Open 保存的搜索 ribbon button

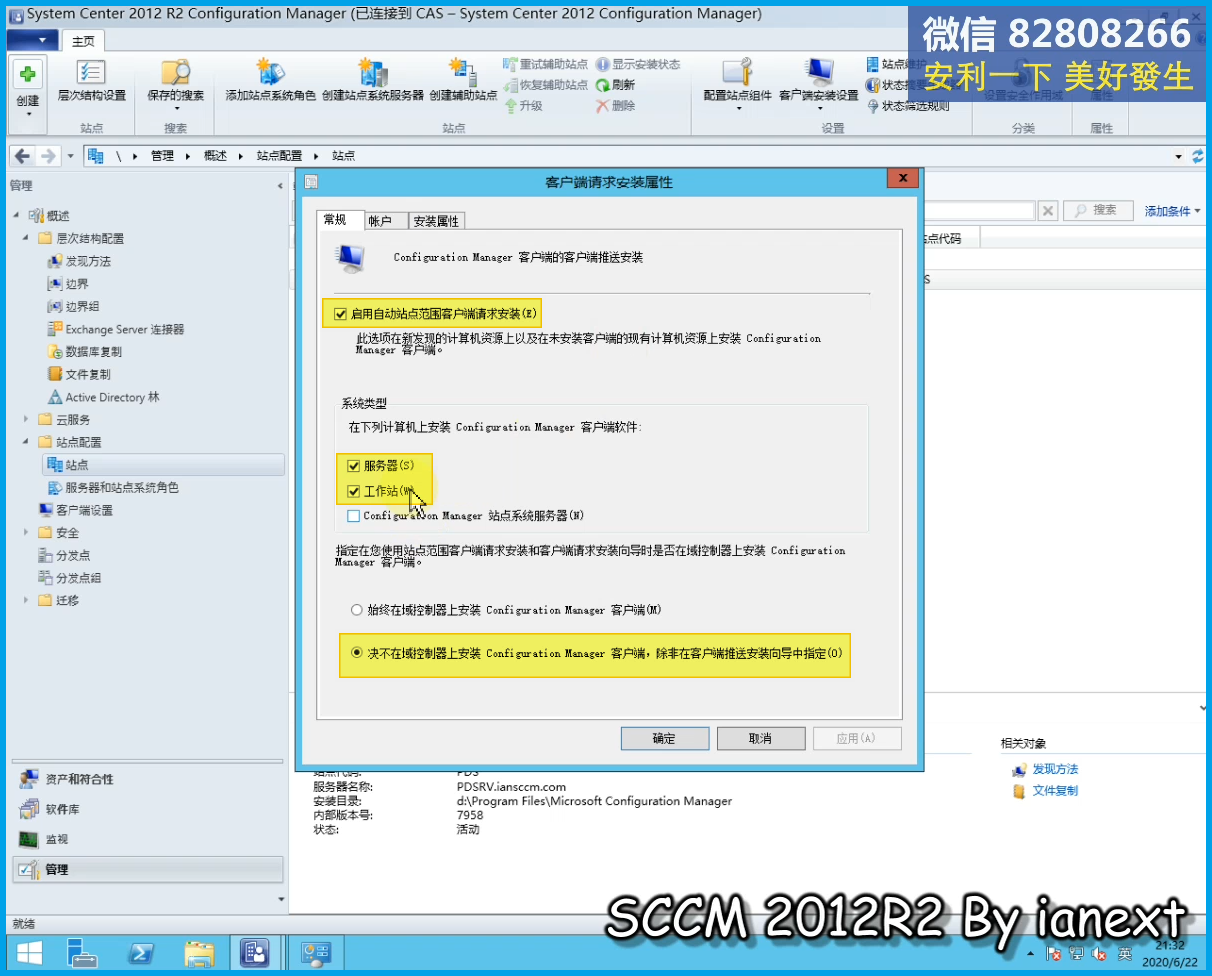[175, 82]
